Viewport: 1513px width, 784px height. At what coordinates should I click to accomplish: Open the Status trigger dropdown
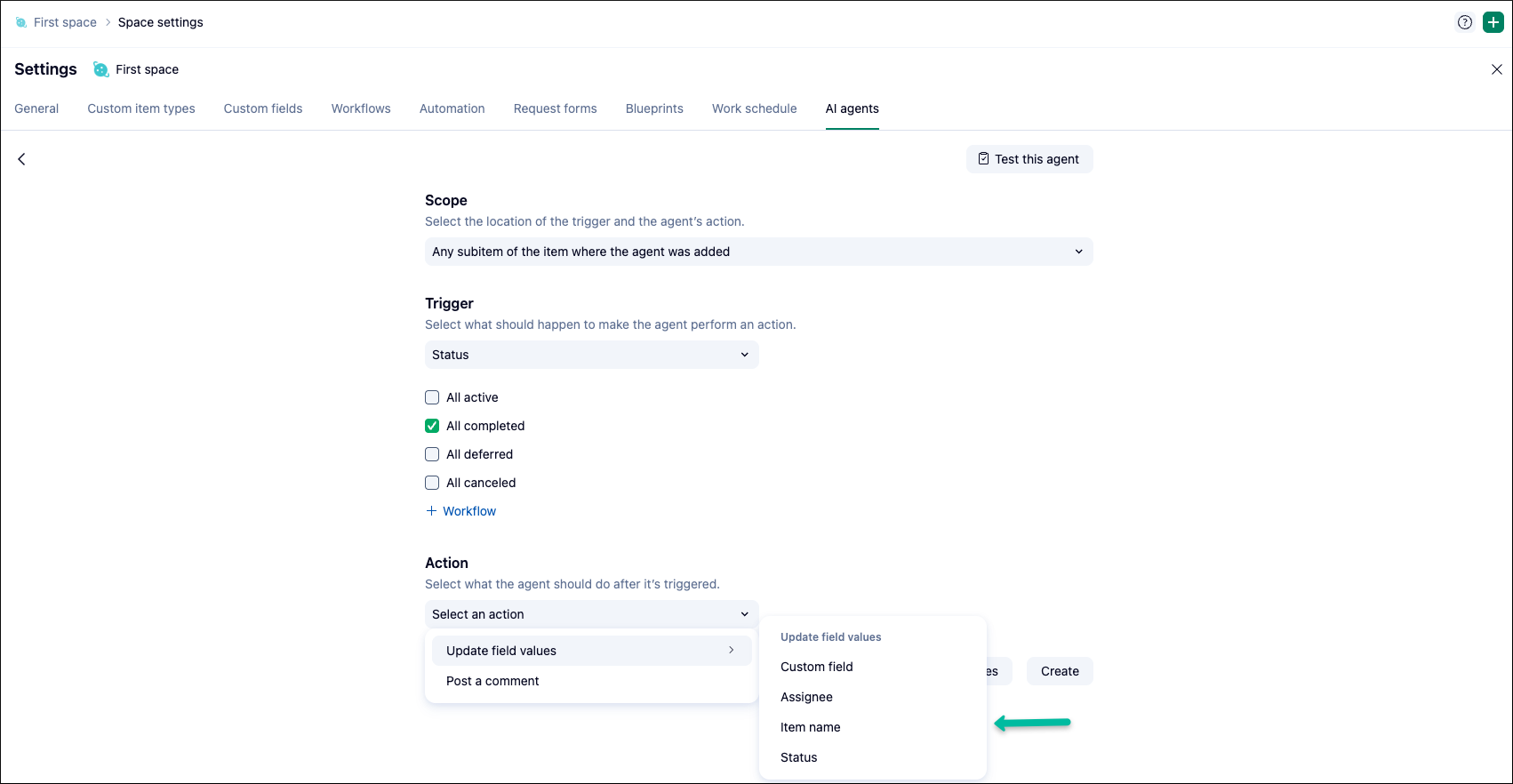[x=591, y=355]
